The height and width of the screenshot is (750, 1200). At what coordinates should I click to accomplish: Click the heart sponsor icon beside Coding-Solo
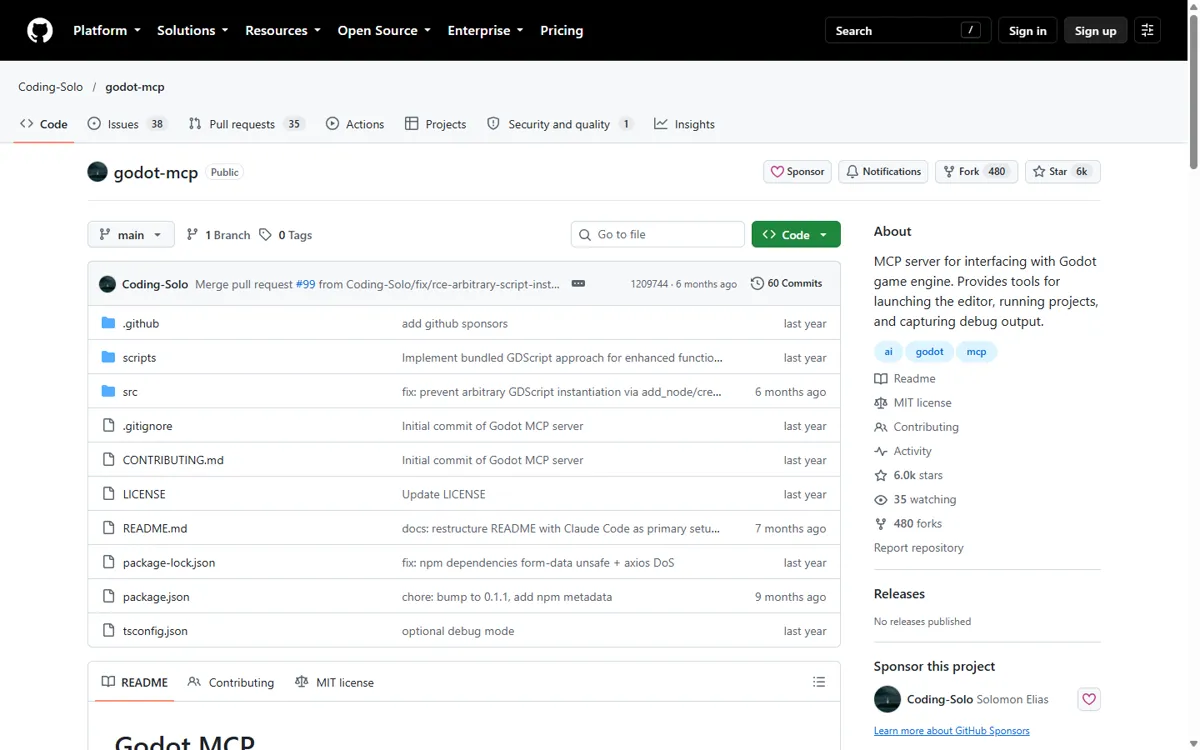[x=1089, y=699]
